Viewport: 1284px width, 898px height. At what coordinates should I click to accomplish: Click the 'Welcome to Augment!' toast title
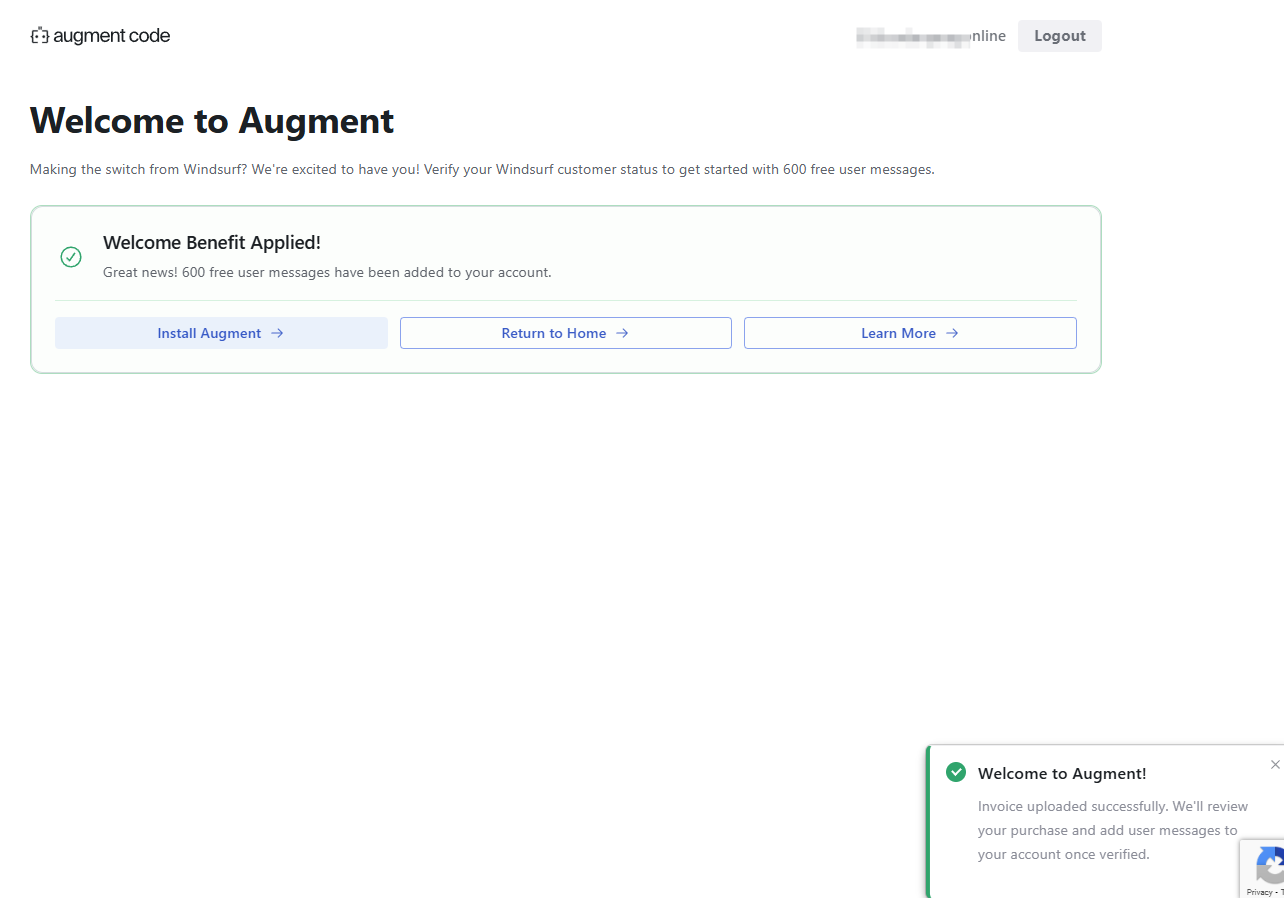tap(1062, 773)
